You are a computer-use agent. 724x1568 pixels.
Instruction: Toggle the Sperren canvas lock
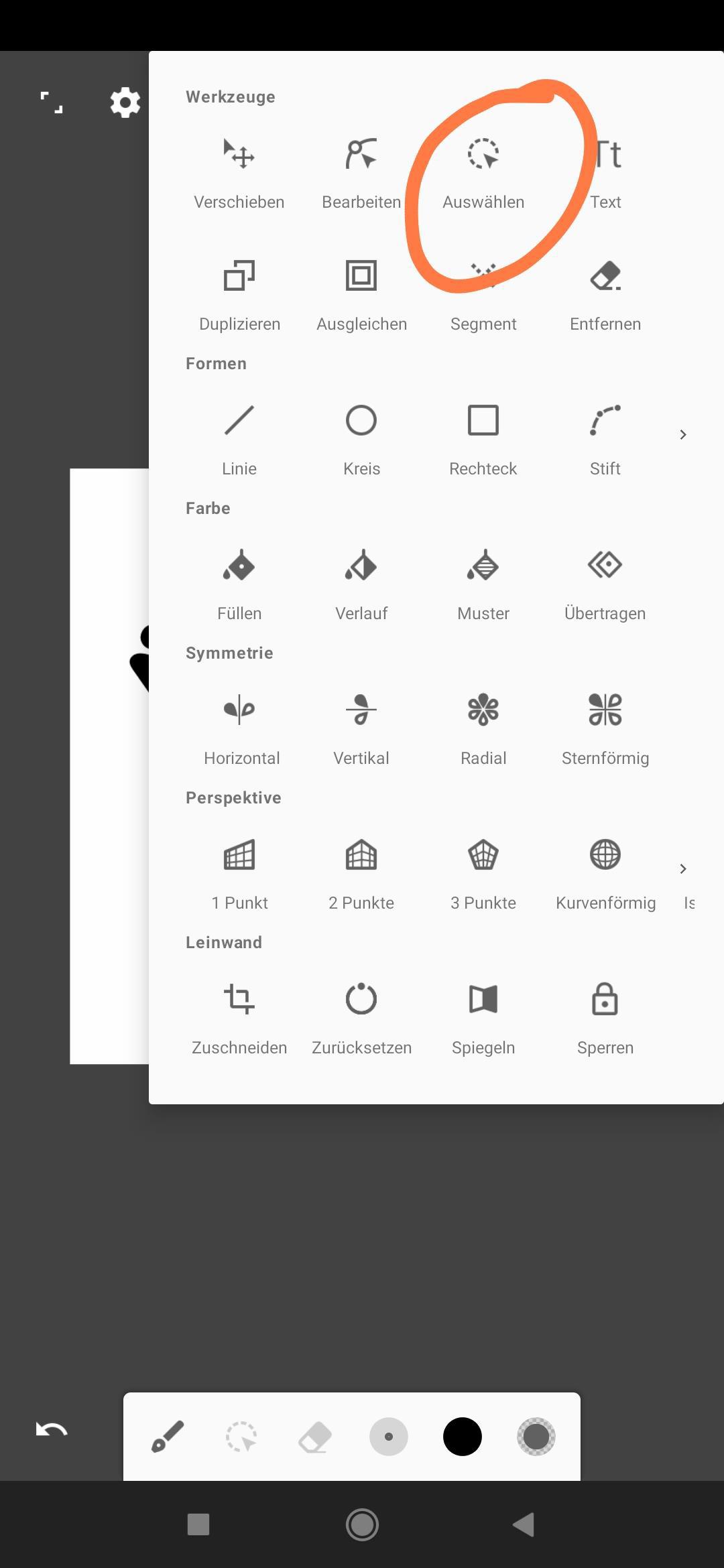(x=605, y=1019)
